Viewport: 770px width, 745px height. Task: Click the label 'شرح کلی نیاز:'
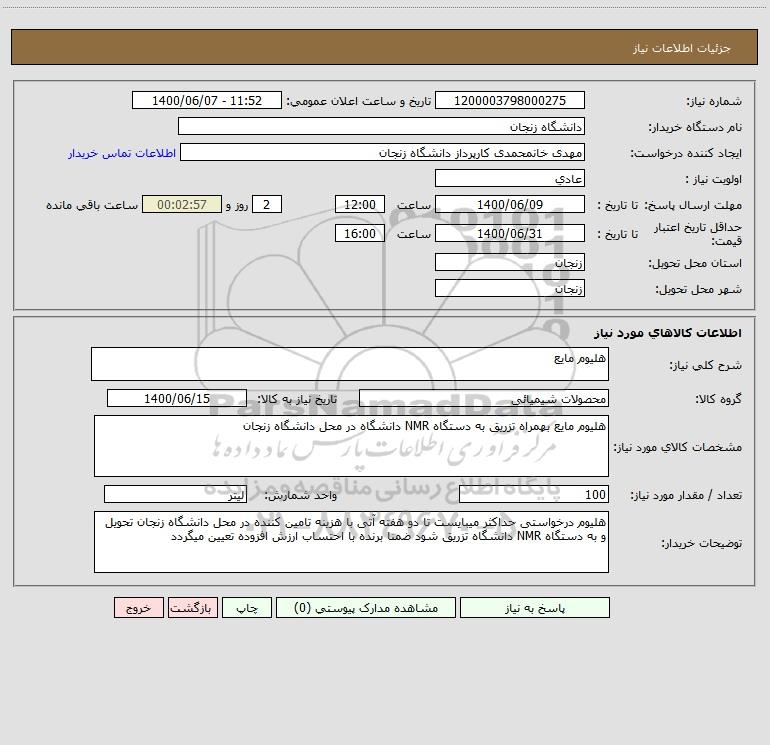[x=706, y=365]
